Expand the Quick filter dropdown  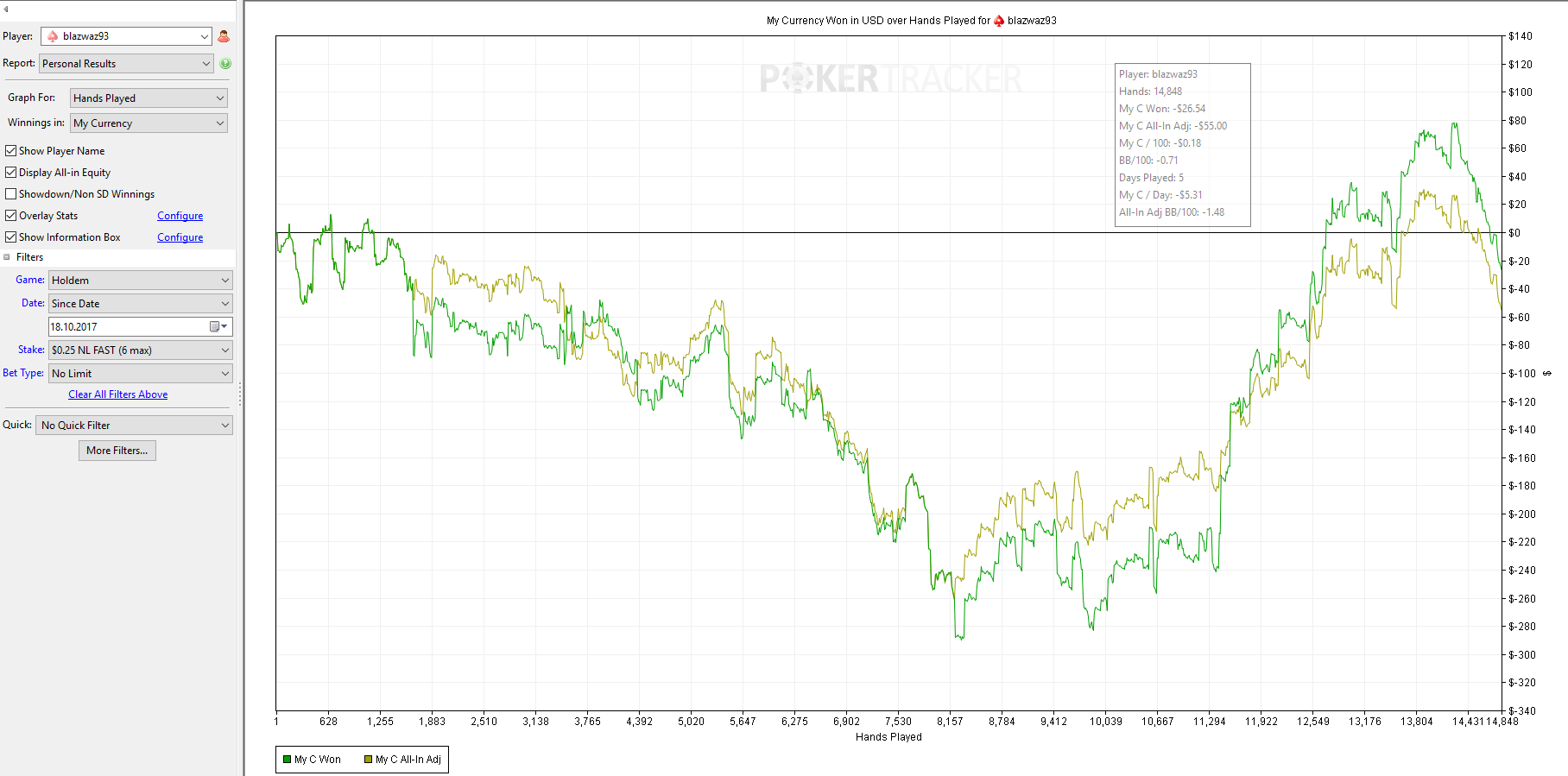coord(134,425)
